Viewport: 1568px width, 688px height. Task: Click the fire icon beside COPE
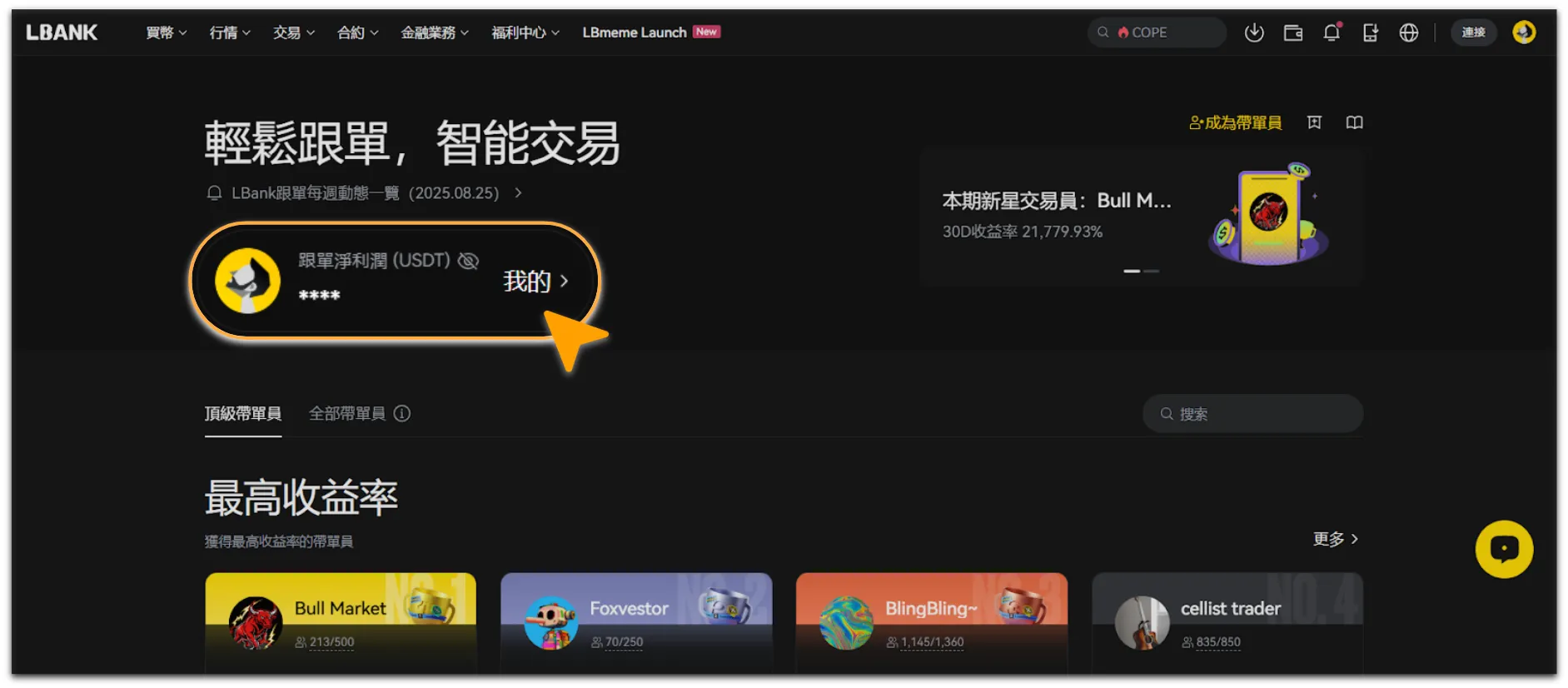click(x=1123, y=32)
